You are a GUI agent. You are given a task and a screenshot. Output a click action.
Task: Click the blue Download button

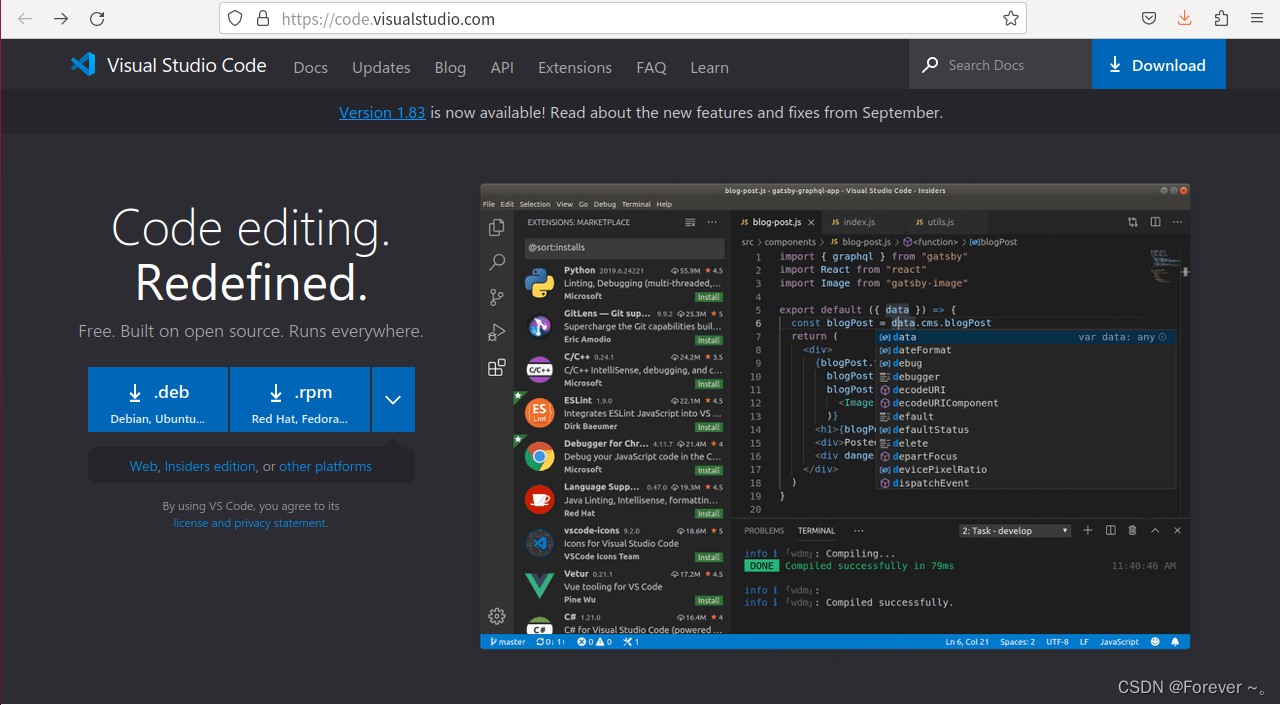click(x=1158, y=65)
